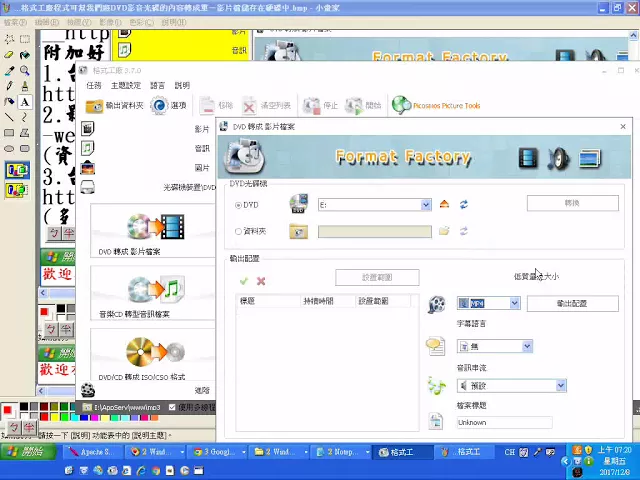
Task: Click the 檔案標題 Unknown text field
Action: pyautogui.click(x=504, y=422)
